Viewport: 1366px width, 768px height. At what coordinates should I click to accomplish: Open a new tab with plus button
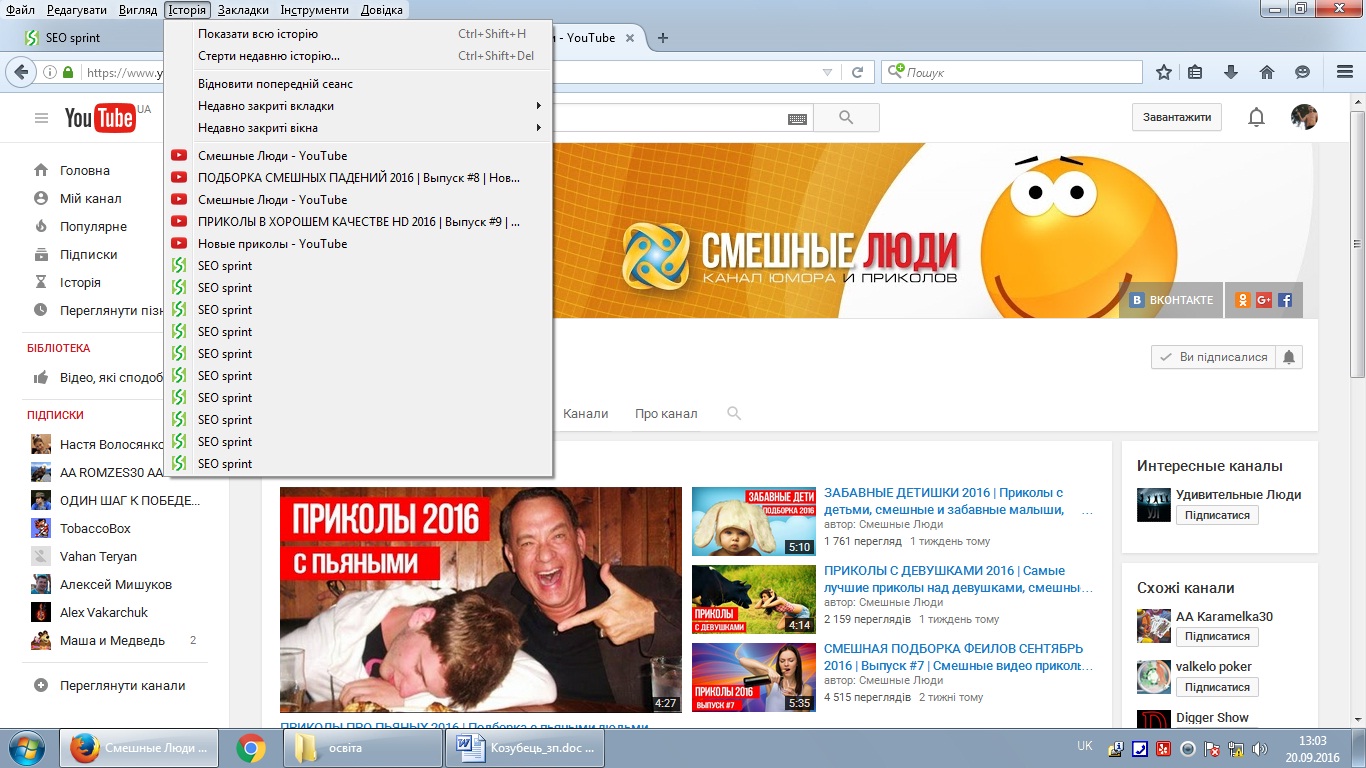(662, 38)
